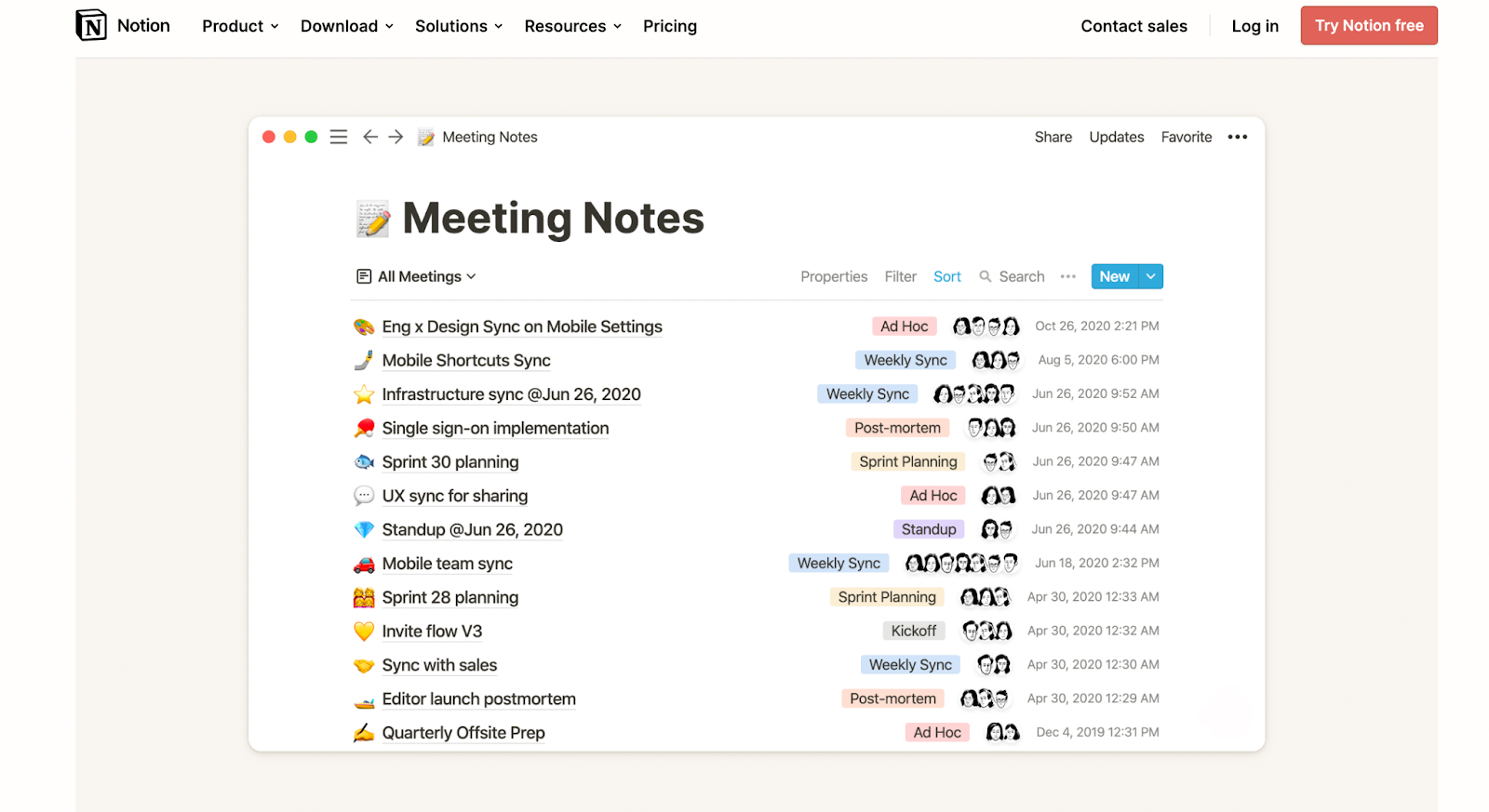Click the blue New button
The image size is (1489, 812).
click(x=1115, y=276)
